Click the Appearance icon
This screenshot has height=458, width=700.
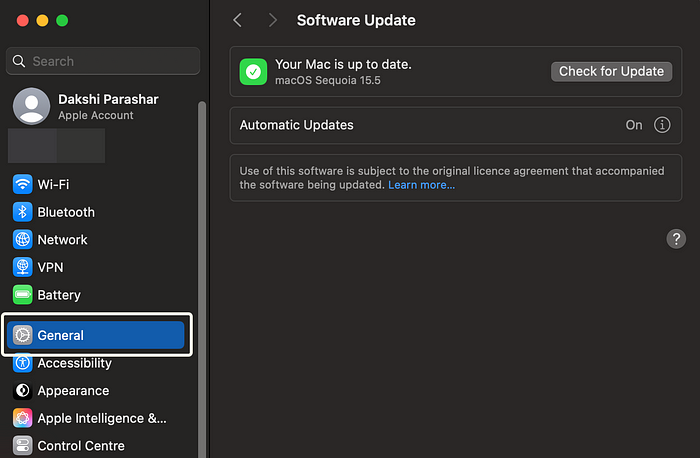[x=22, y=391]
